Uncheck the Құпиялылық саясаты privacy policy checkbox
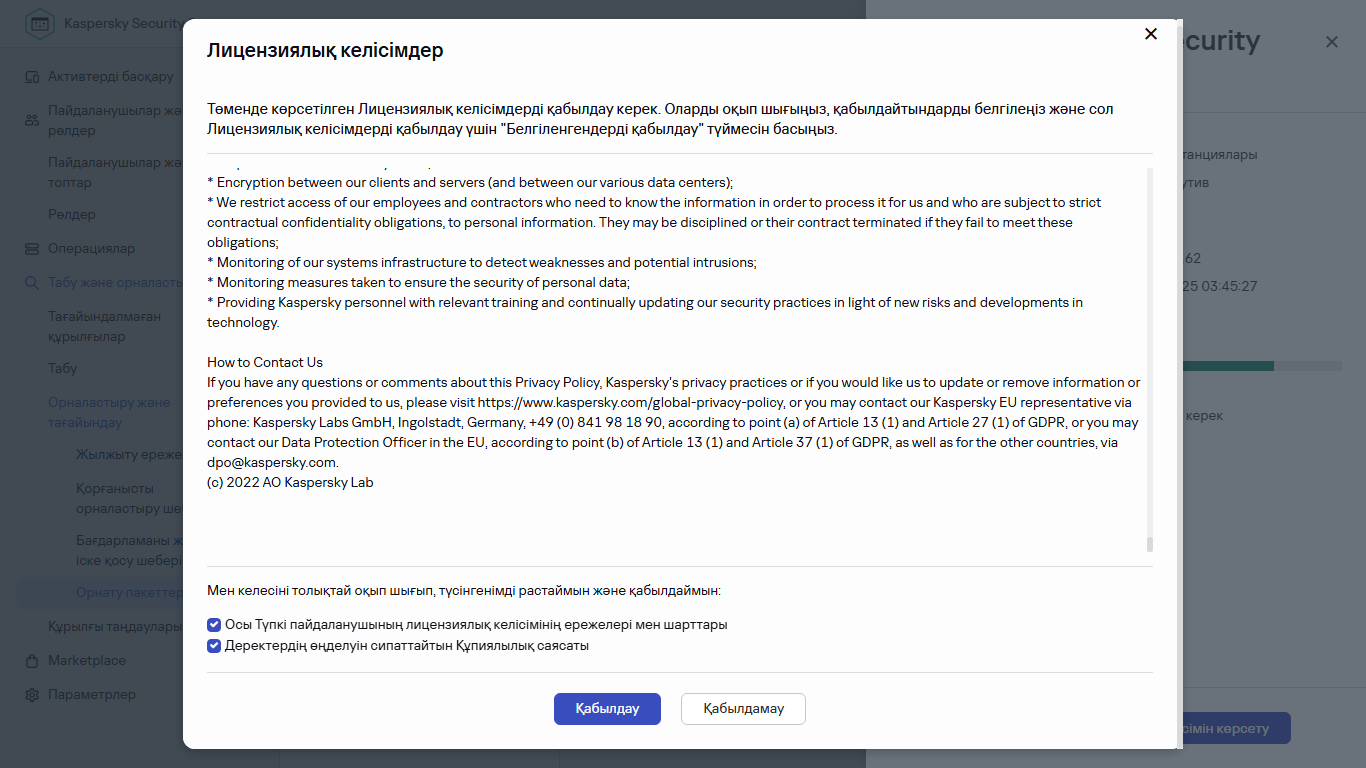 (214, 646)
